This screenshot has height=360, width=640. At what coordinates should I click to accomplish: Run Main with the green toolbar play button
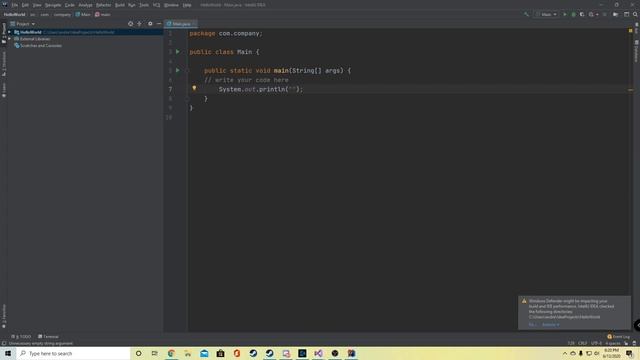point(565,14)
